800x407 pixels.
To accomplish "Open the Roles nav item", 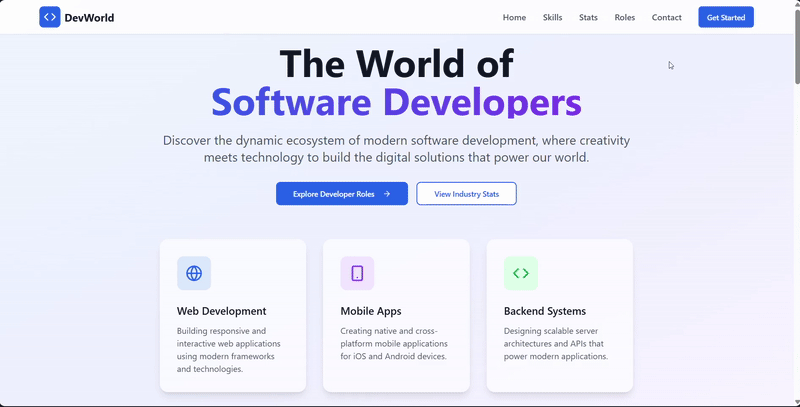I will point(624,17).
